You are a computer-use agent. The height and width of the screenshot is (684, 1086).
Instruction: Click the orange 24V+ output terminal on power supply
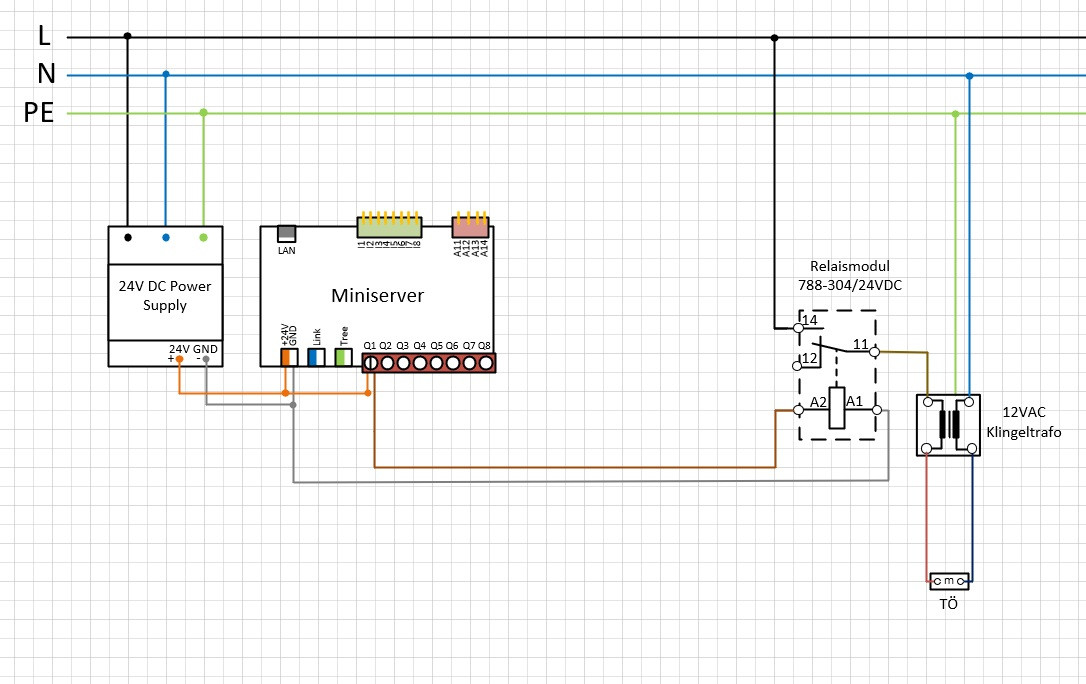(179, 358)
